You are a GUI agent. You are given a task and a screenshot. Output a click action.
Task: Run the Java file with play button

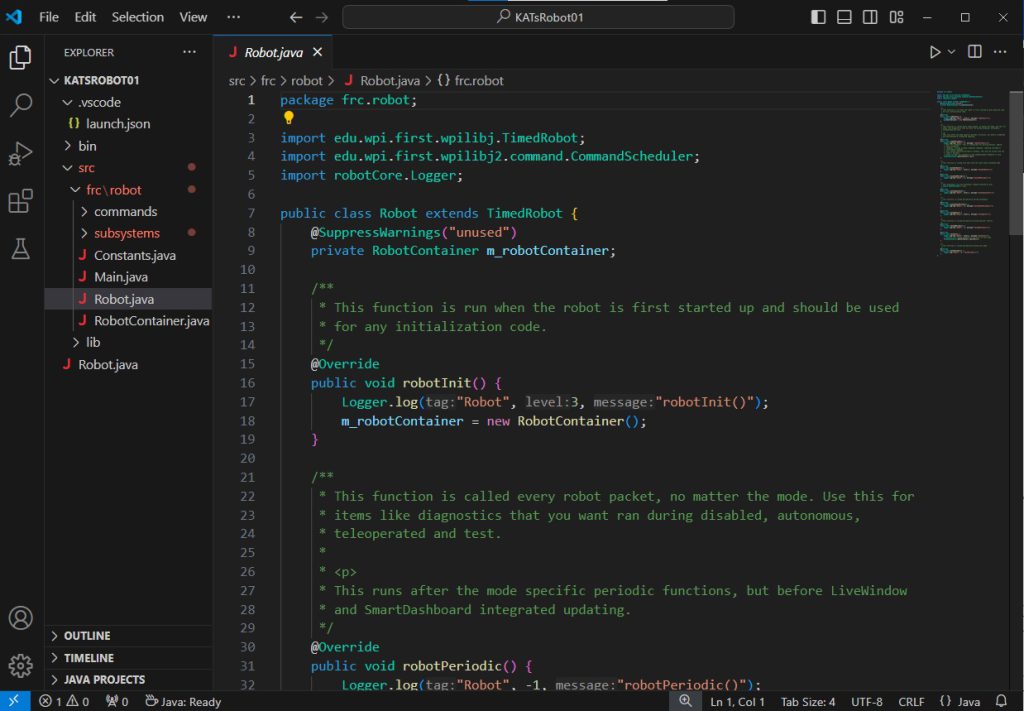pos(935,52)
